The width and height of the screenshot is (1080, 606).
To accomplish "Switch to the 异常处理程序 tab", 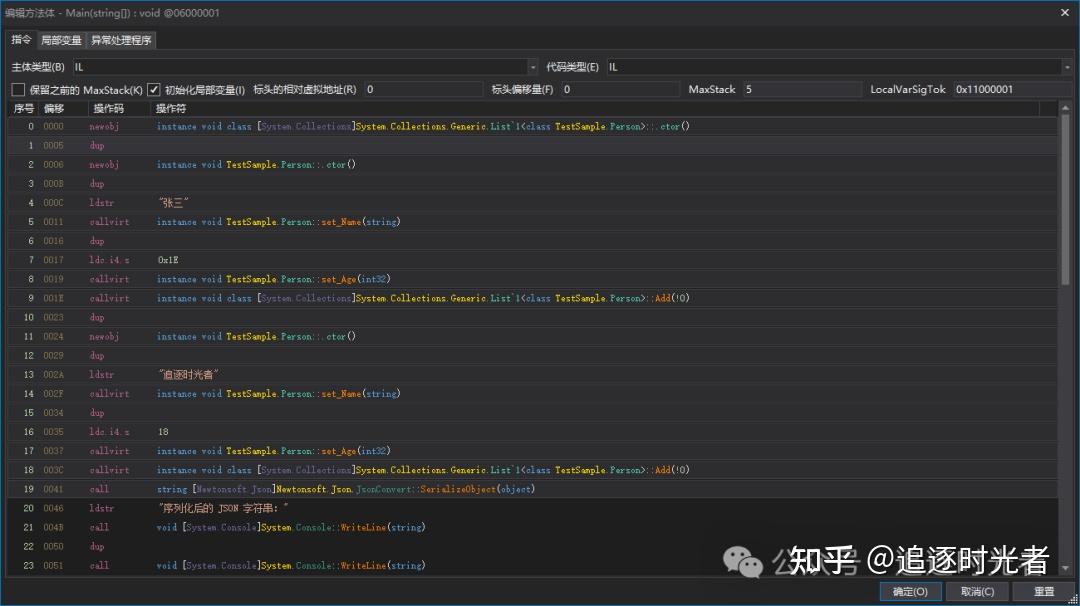I will [121, 40].
